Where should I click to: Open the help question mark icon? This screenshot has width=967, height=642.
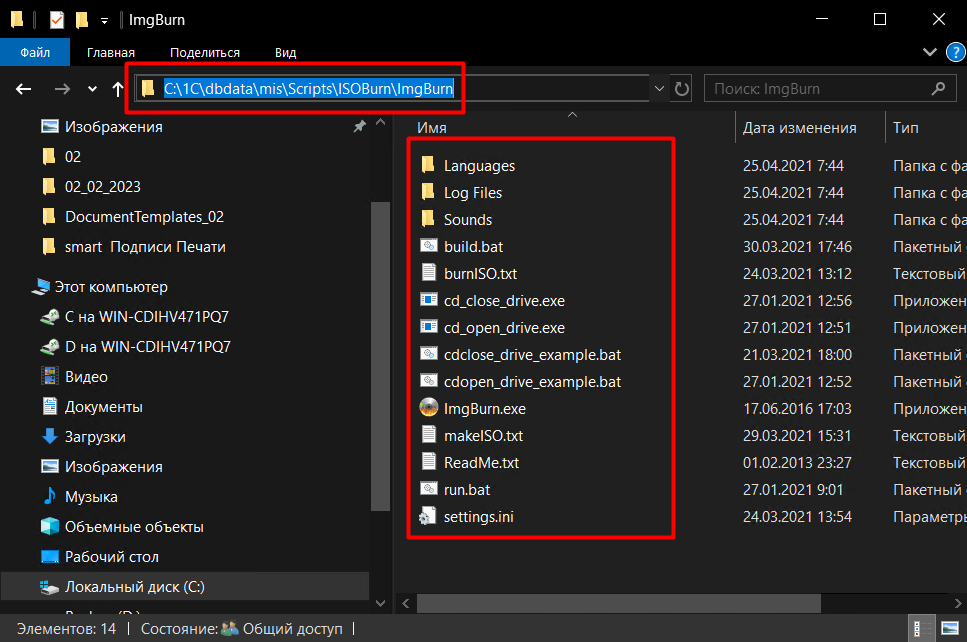(x=949, y=51)
